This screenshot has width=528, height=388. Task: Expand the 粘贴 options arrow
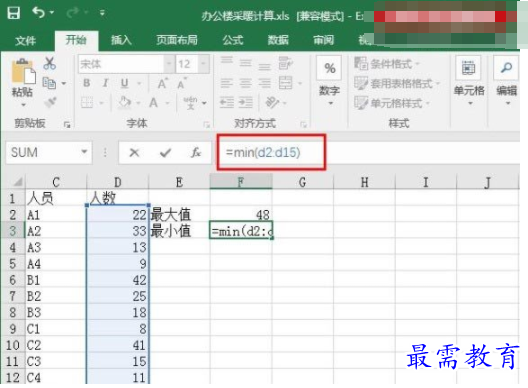coord(23,105)
